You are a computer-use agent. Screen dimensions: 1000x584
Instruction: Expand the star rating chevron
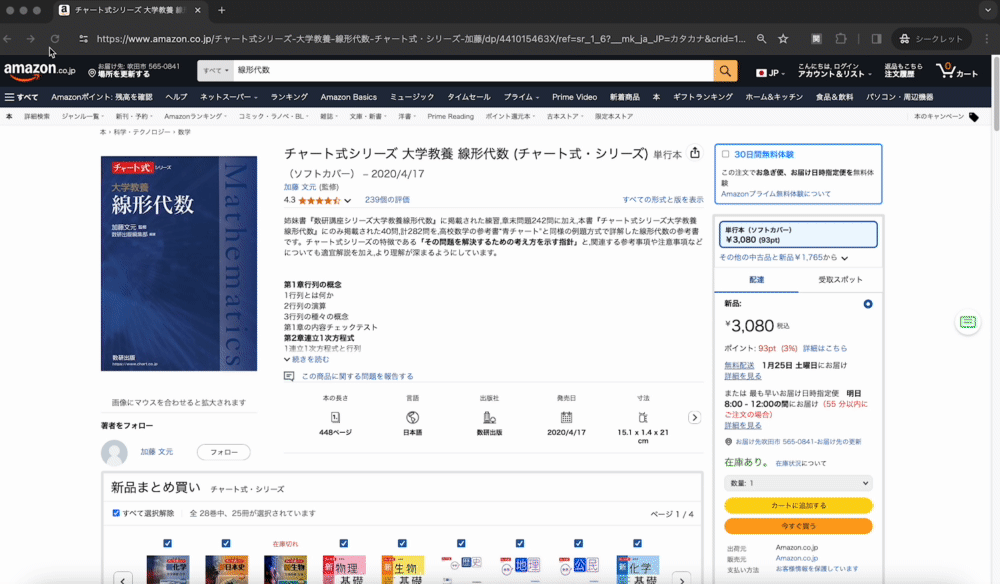348,200
